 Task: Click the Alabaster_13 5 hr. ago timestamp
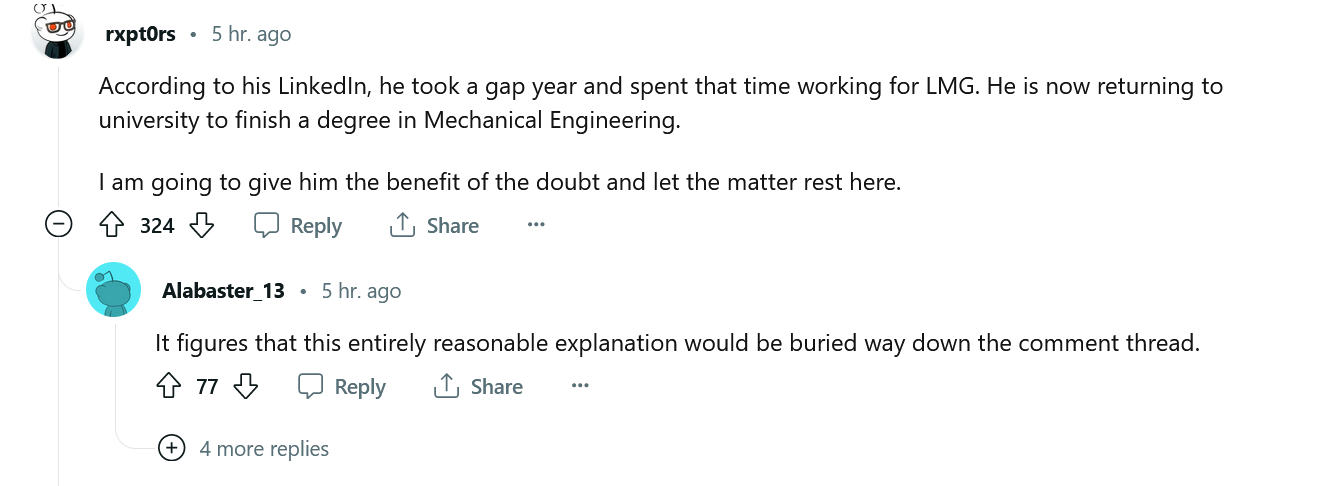[361, 291]
